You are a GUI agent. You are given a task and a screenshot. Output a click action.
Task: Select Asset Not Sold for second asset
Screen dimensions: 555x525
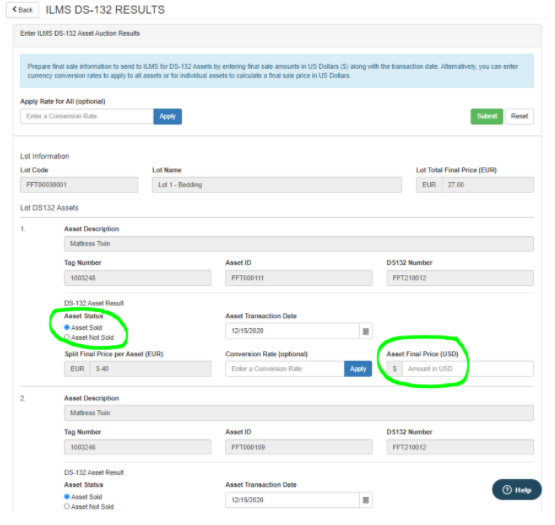pos(67,507)
